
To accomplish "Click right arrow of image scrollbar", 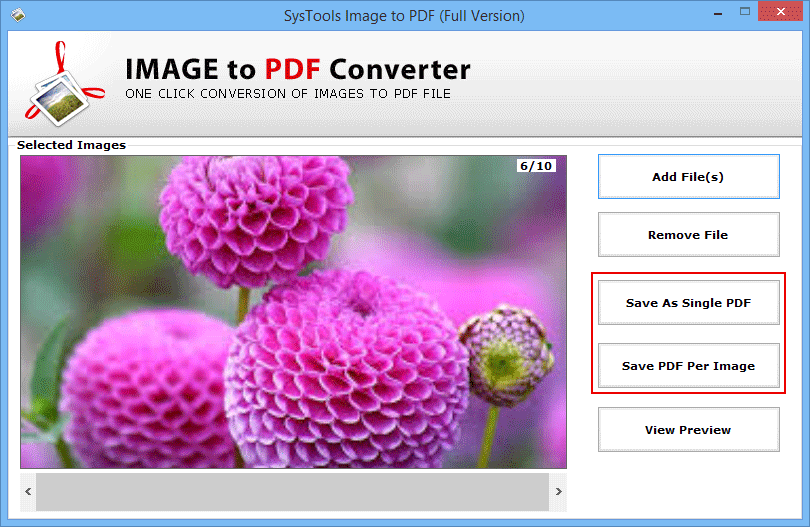I will 558,491.
